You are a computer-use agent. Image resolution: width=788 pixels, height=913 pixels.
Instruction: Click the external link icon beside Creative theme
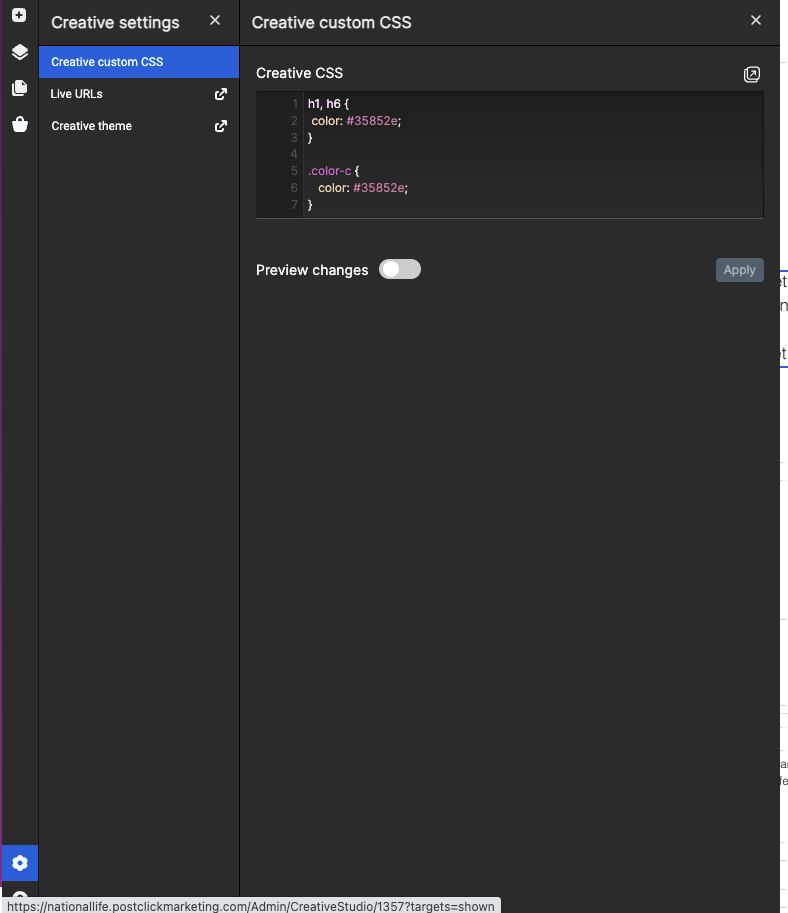pyautogui.click(x=221, y=126)
